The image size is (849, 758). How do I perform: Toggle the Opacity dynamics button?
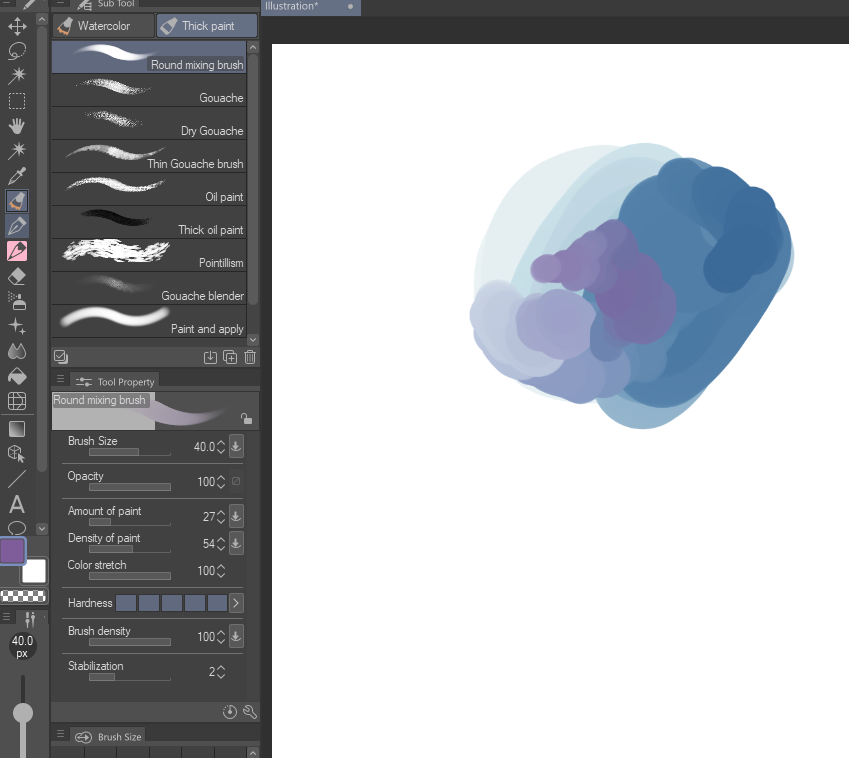point(236,481)
